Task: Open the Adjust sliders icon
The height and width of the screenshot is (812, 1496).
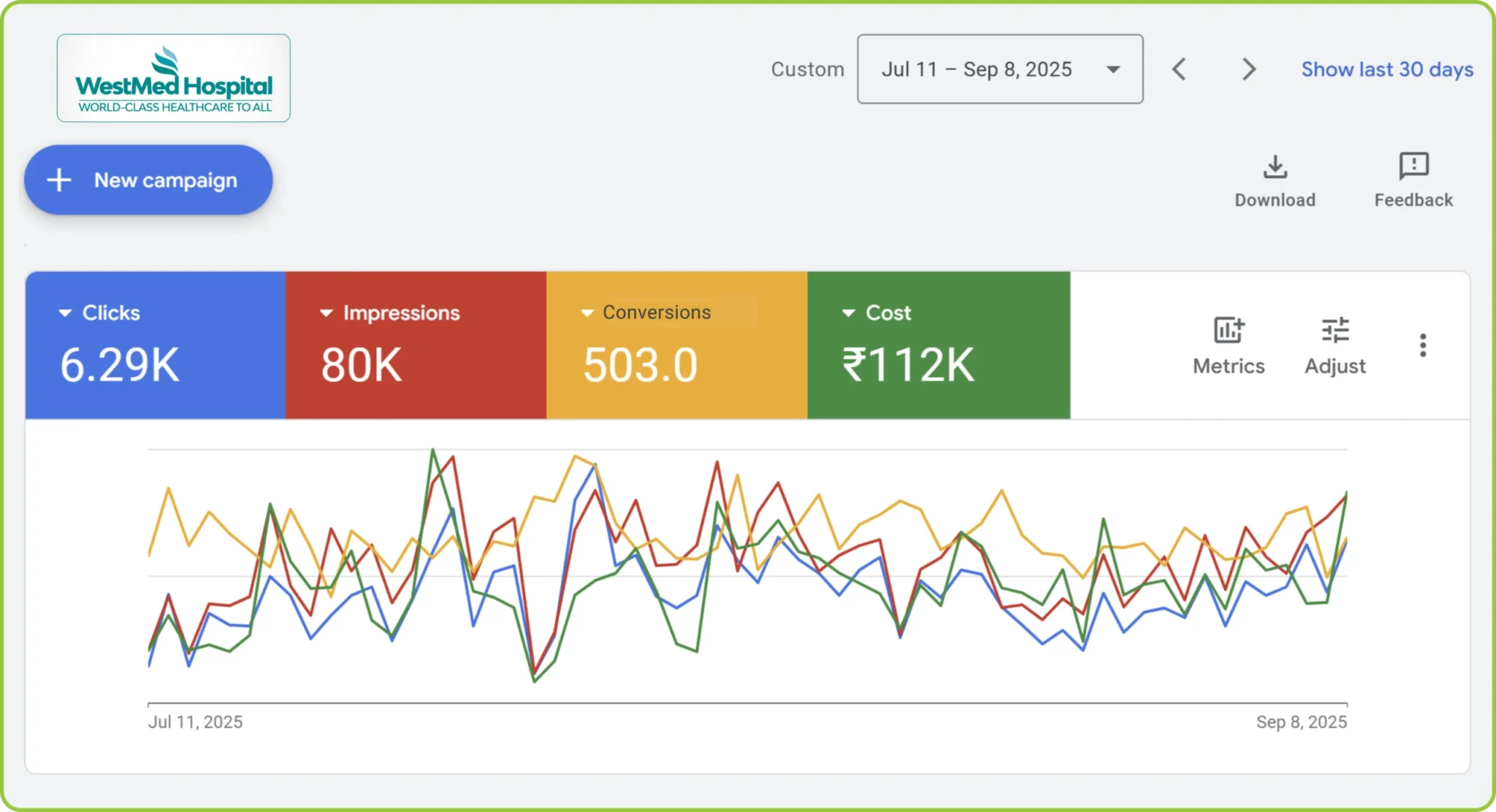Action: coord(1335,330)
